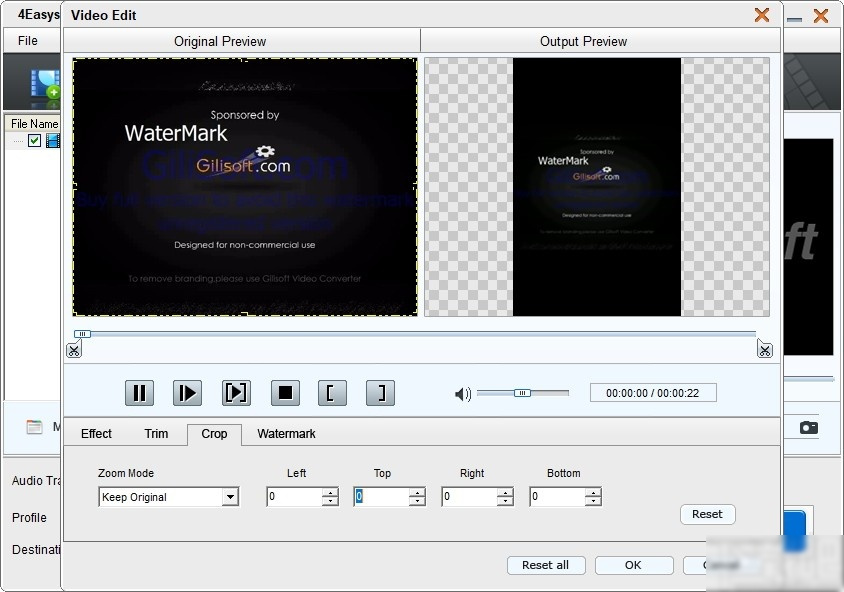Click the Top crop value field
Viewport: 844px width, 592px height.
pos(381,497)
